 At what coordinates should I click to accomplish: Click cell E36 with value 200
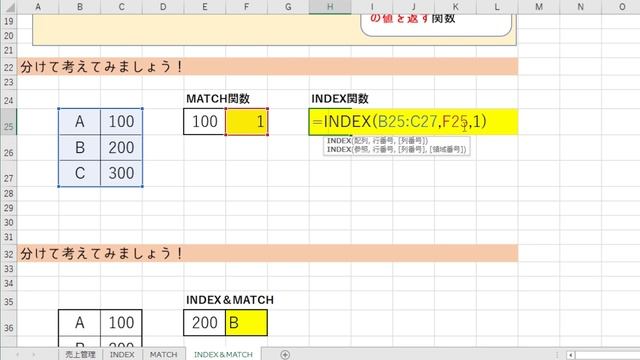click(x=204, y=323)
